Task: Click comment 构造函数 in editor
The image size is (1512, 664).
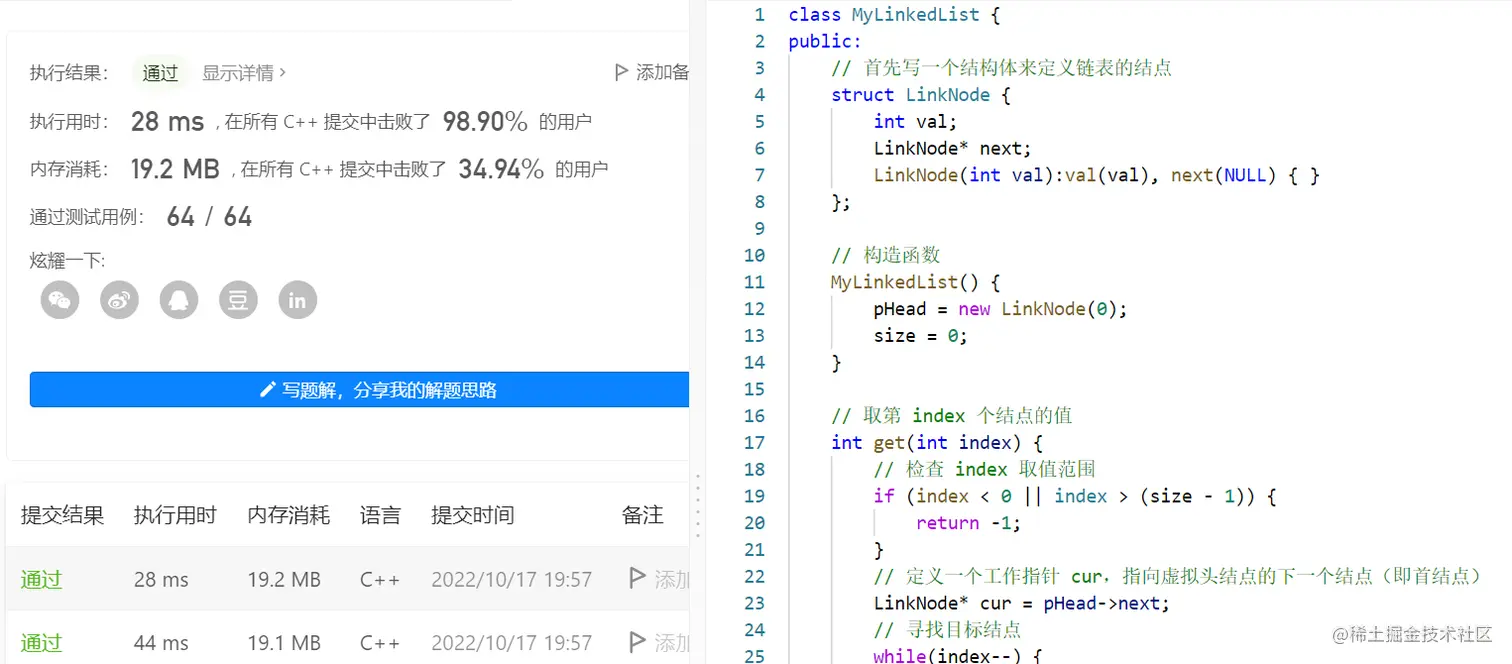Action: click(886, 255)
